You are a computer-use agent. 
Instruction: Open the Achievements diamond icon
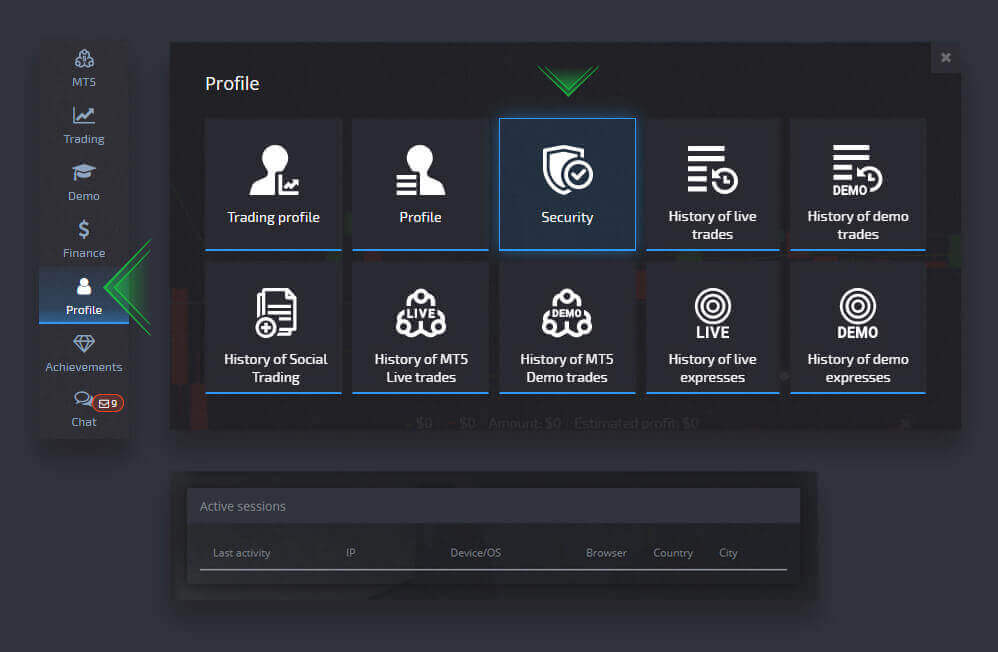(x=84, y=344)
